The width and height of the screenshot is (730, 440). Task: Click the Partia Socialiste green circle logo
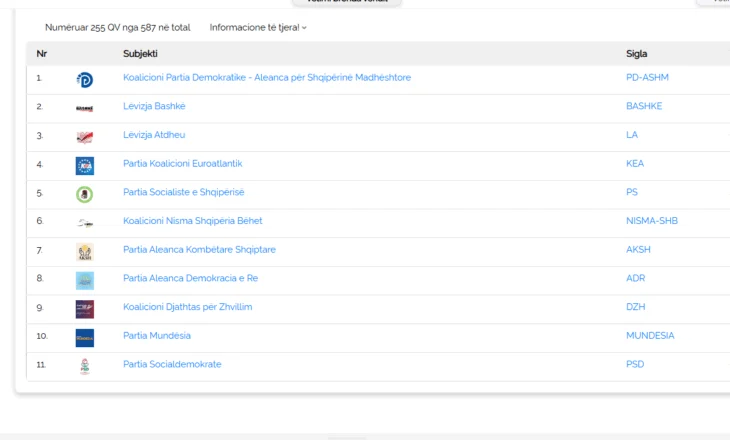tap(85, 194)
